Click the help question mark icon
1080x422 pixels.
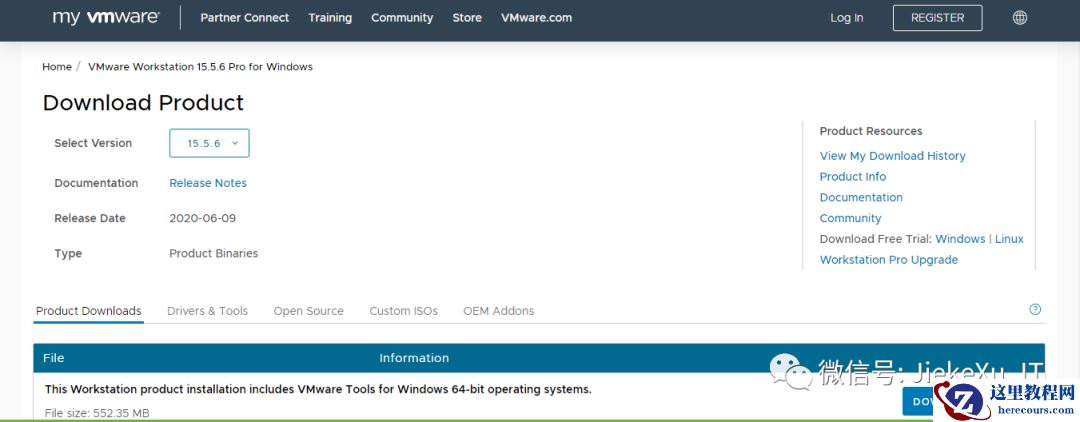[1035, 309]
